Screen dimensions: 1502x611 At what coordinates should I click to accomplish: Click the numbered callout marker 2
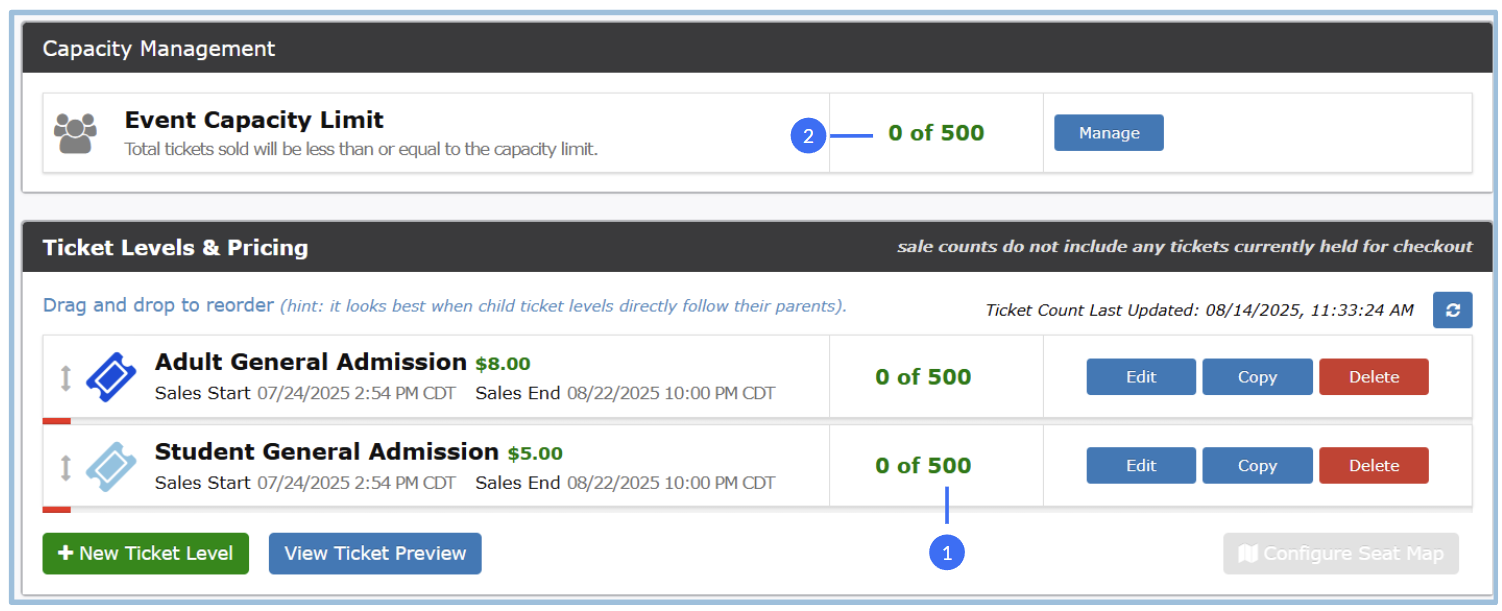pos(808,135)
